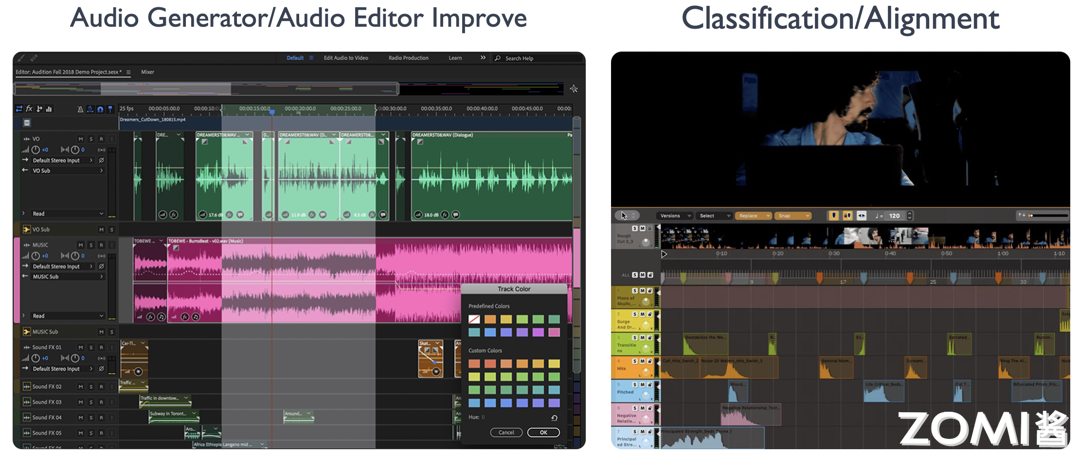Switch to Edit Audio to Video workspace
This screenshot has height=456, width=1080.
(346, 58)
